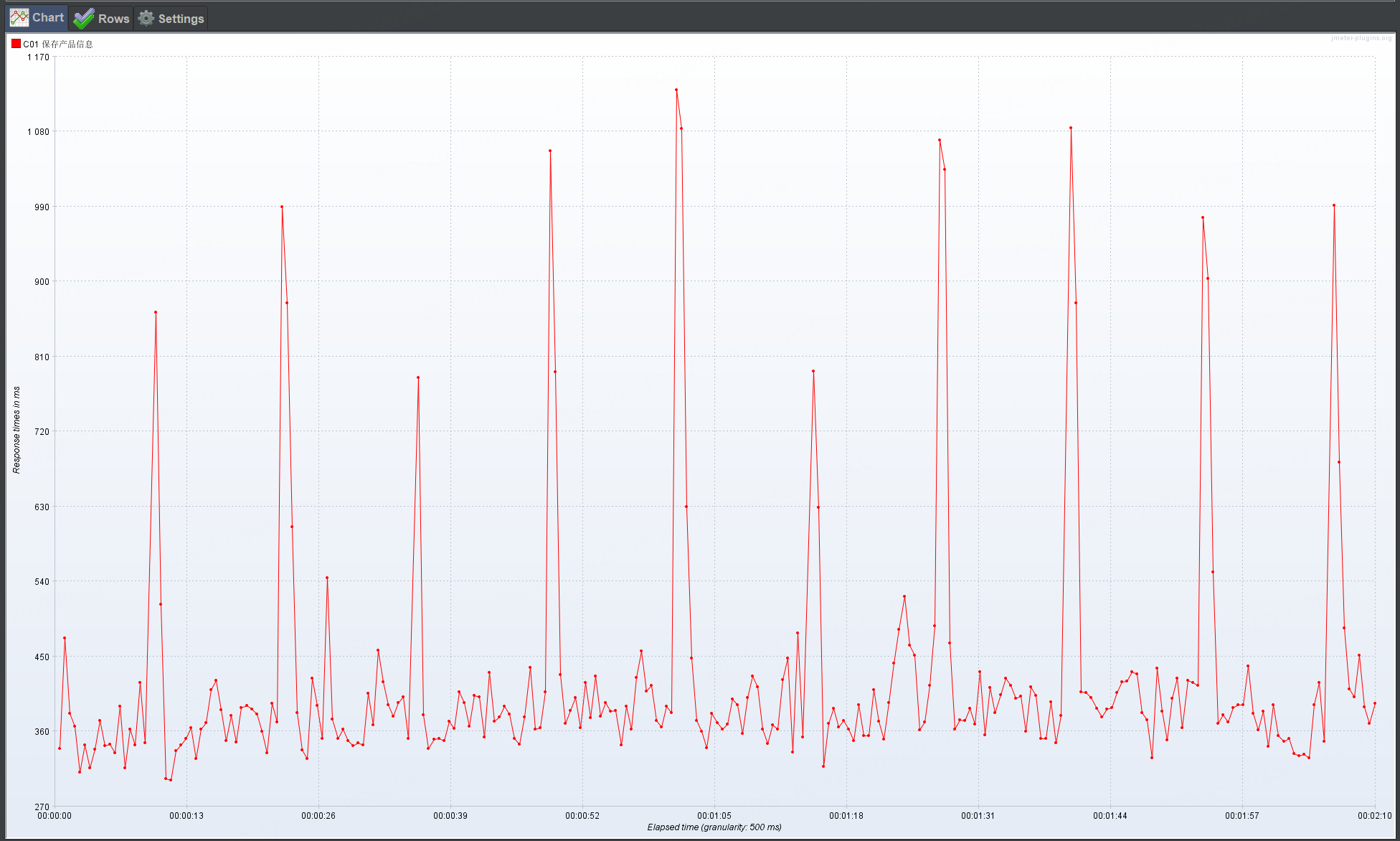This screenshot has width=1400, height=841.
Task: Click the 990 y-axis label
Action: tap(42, 207)
